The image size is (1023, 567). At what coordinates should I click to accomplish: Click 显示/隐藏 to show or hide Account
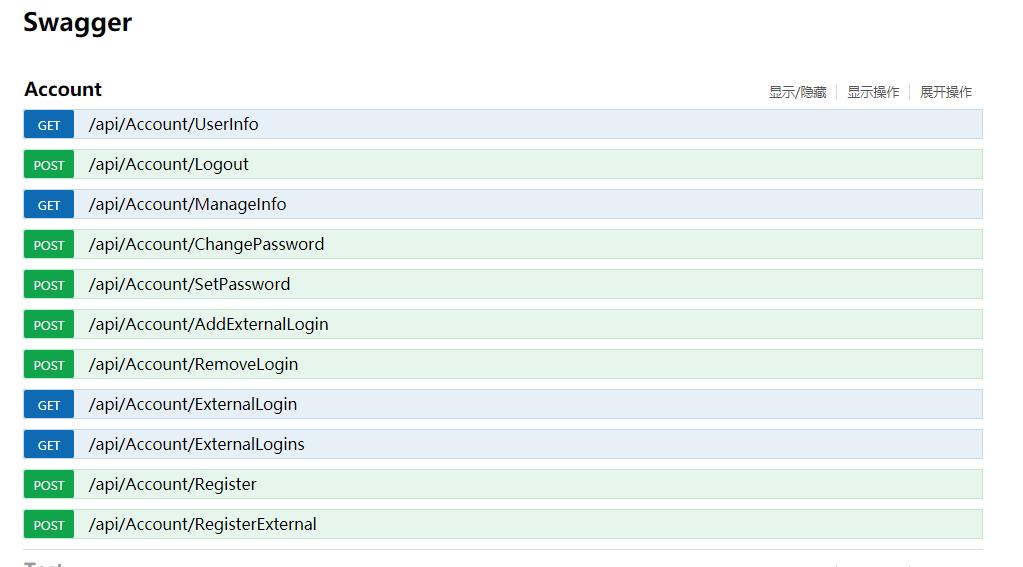pos(797,92)
